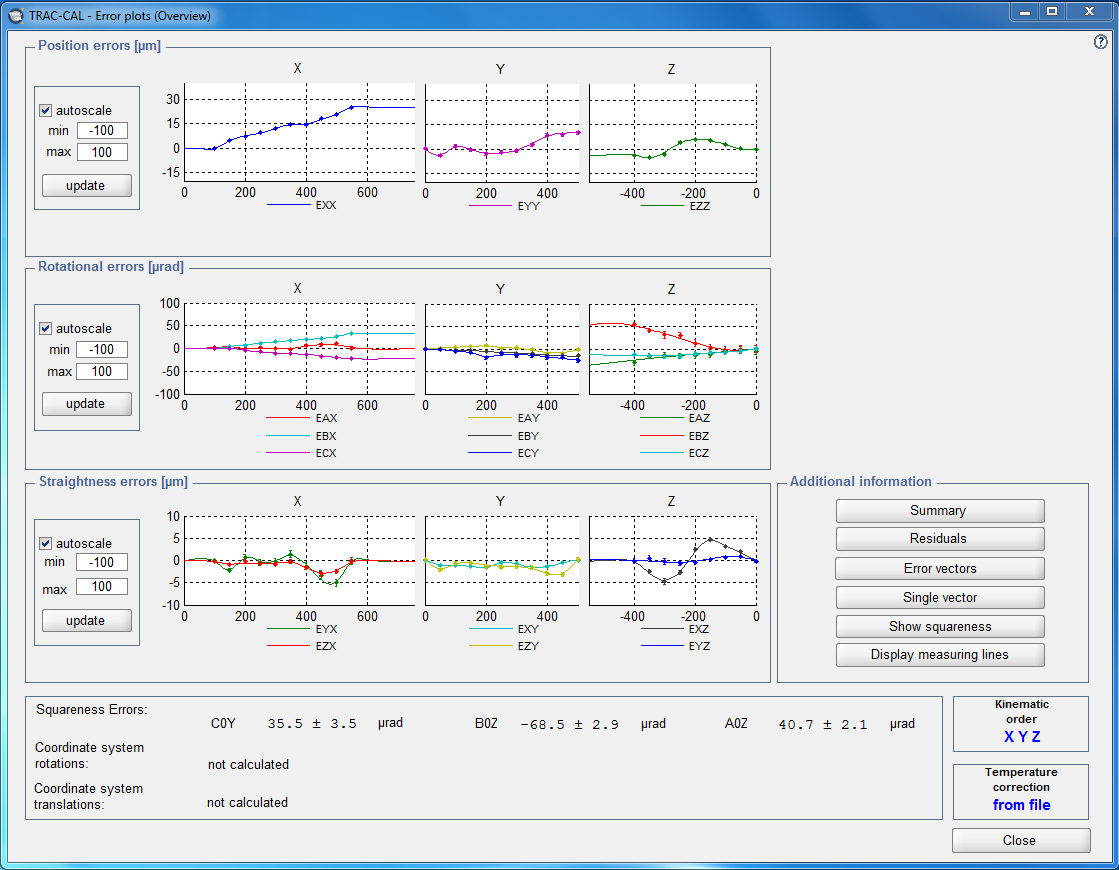Click the Straightness errors Z-axis plot
The width and height of the screenshot is (1119, 870).
click(673, 561)
